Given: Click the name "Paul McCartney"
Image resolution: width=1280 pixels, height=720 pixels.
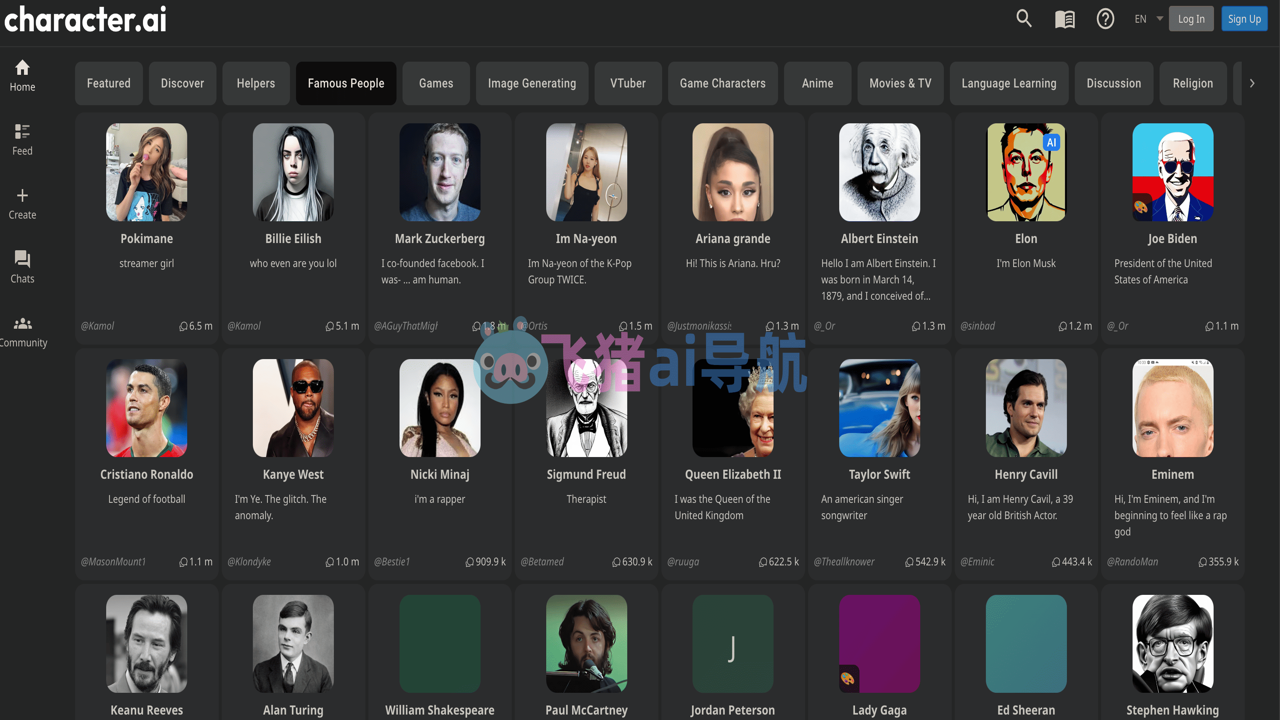Looking at the screenshot, I should click(x=587, y=710).
